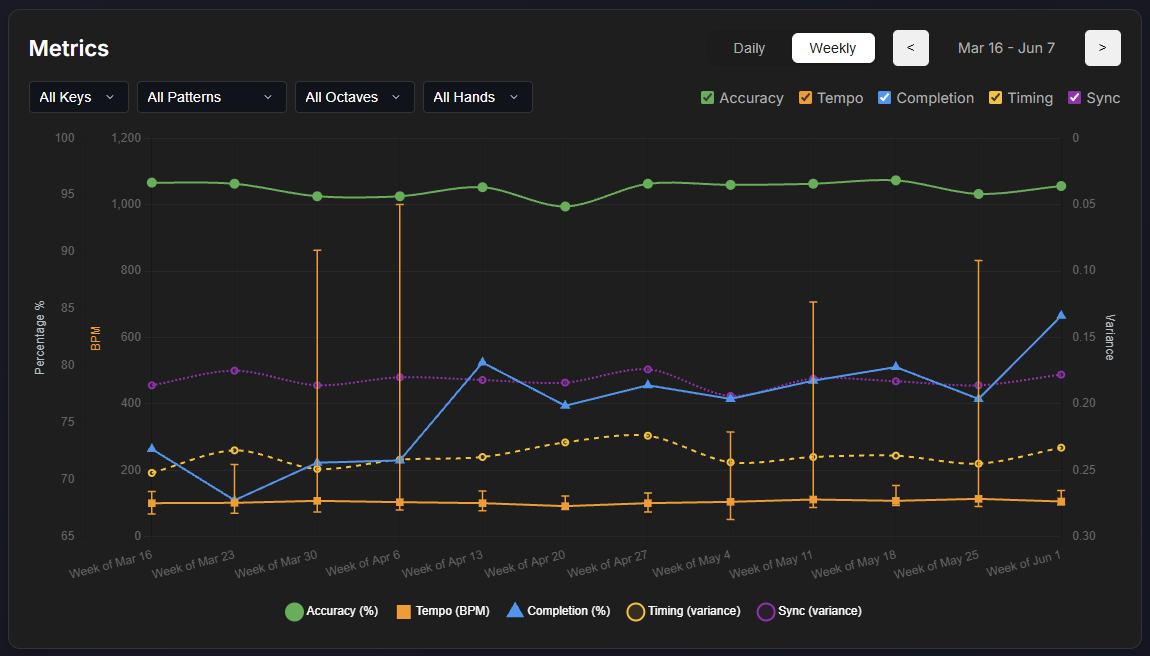Switch to the Daily view tab

(x=749, y=48)
